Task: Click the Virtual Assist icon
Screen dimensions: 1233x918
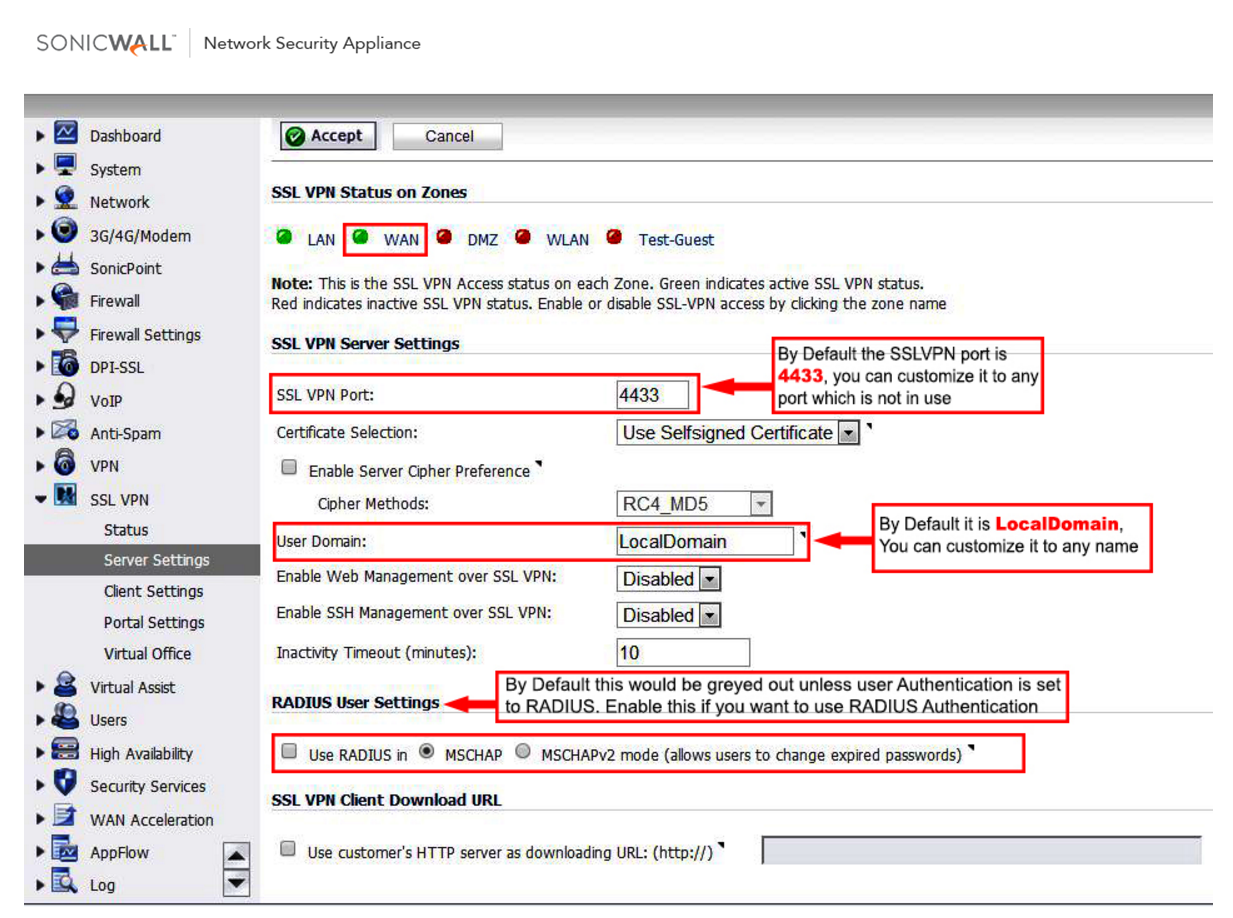Action: [x=65, y=685]
